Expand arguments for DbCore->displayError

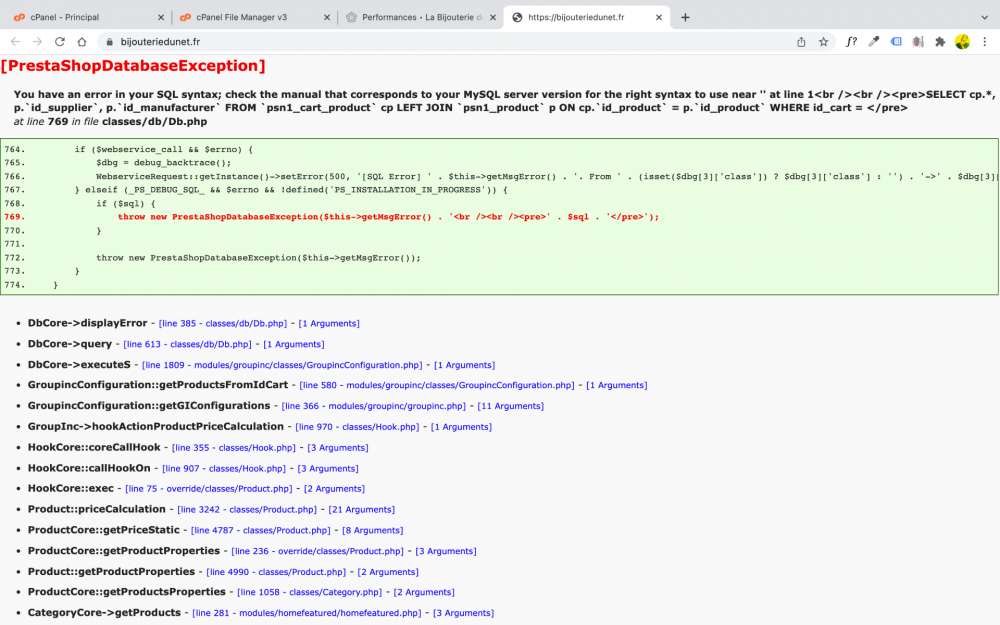(x=329, y=323)
